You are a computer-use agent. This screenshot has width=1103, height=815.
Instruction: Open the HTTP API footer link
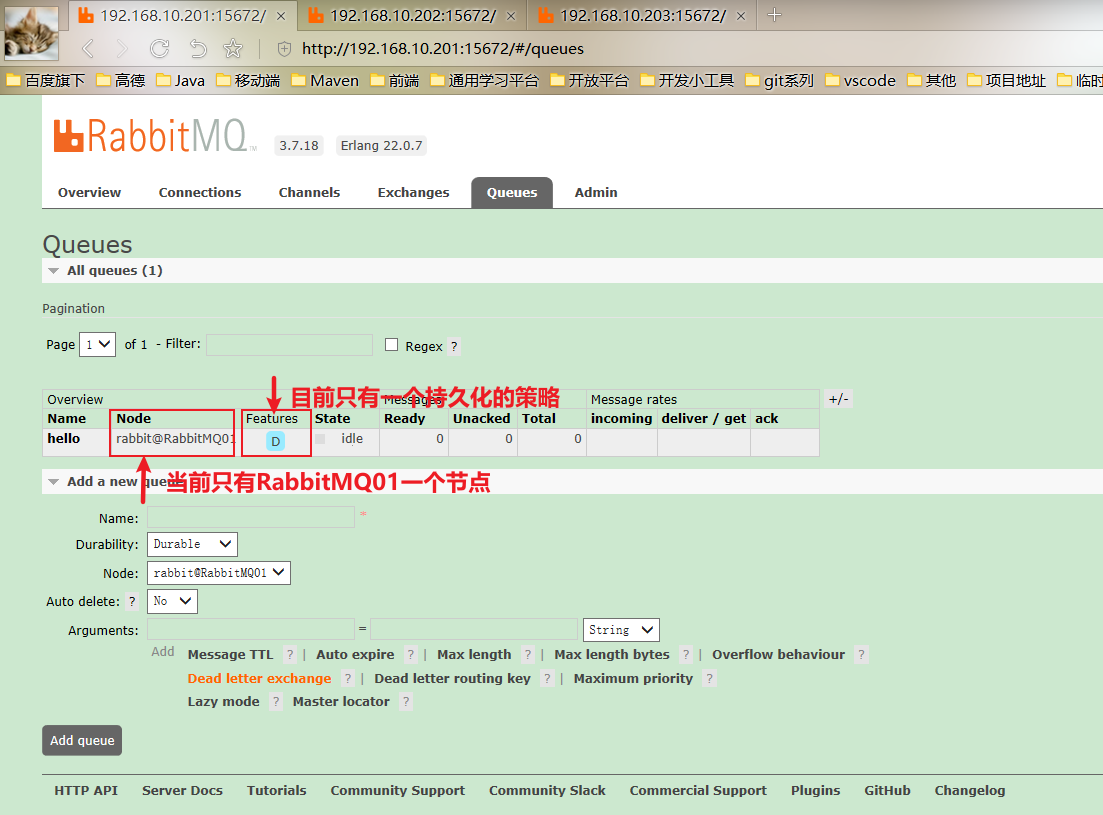pos(87,791)
